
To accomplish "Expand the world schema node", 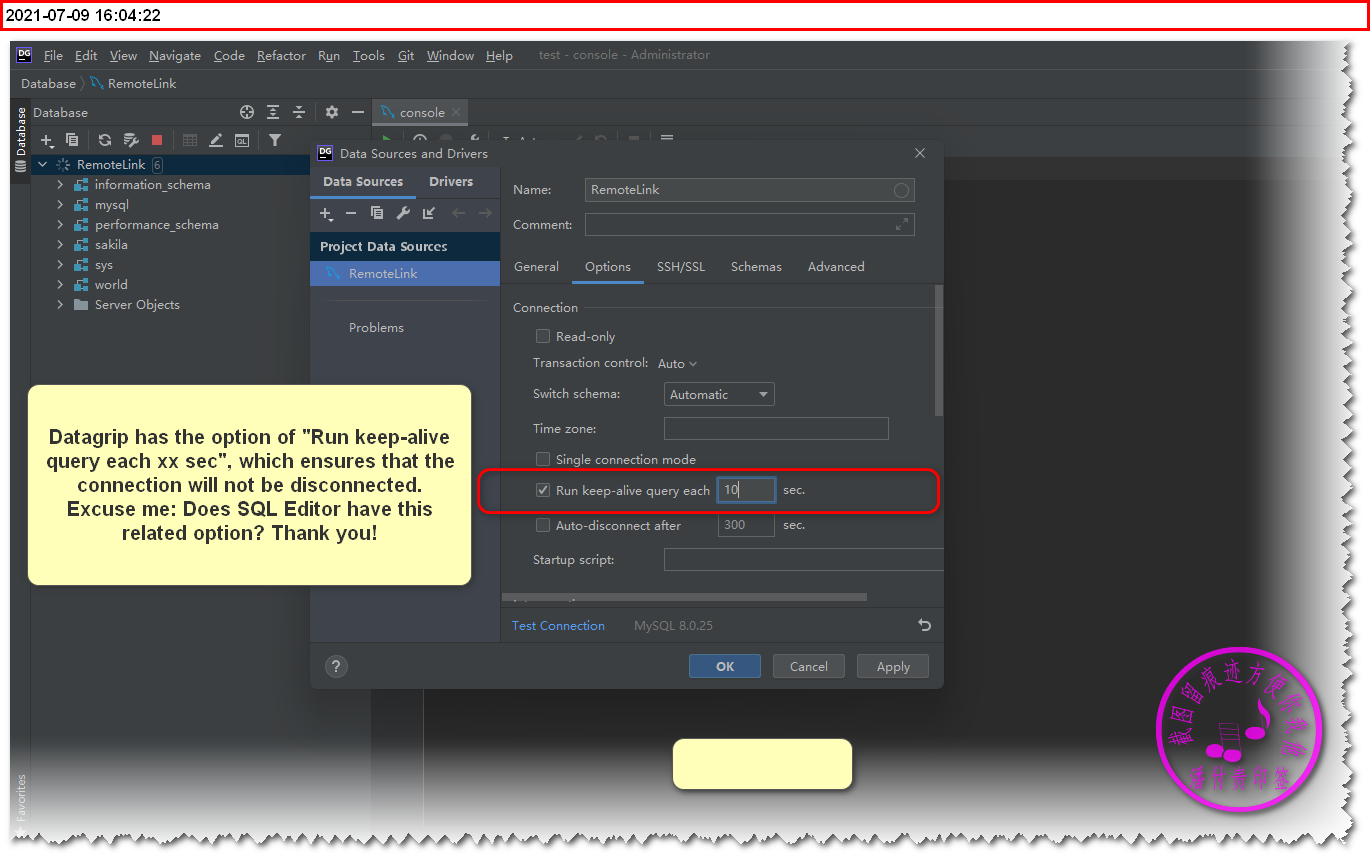I will [x=60, y=285].
